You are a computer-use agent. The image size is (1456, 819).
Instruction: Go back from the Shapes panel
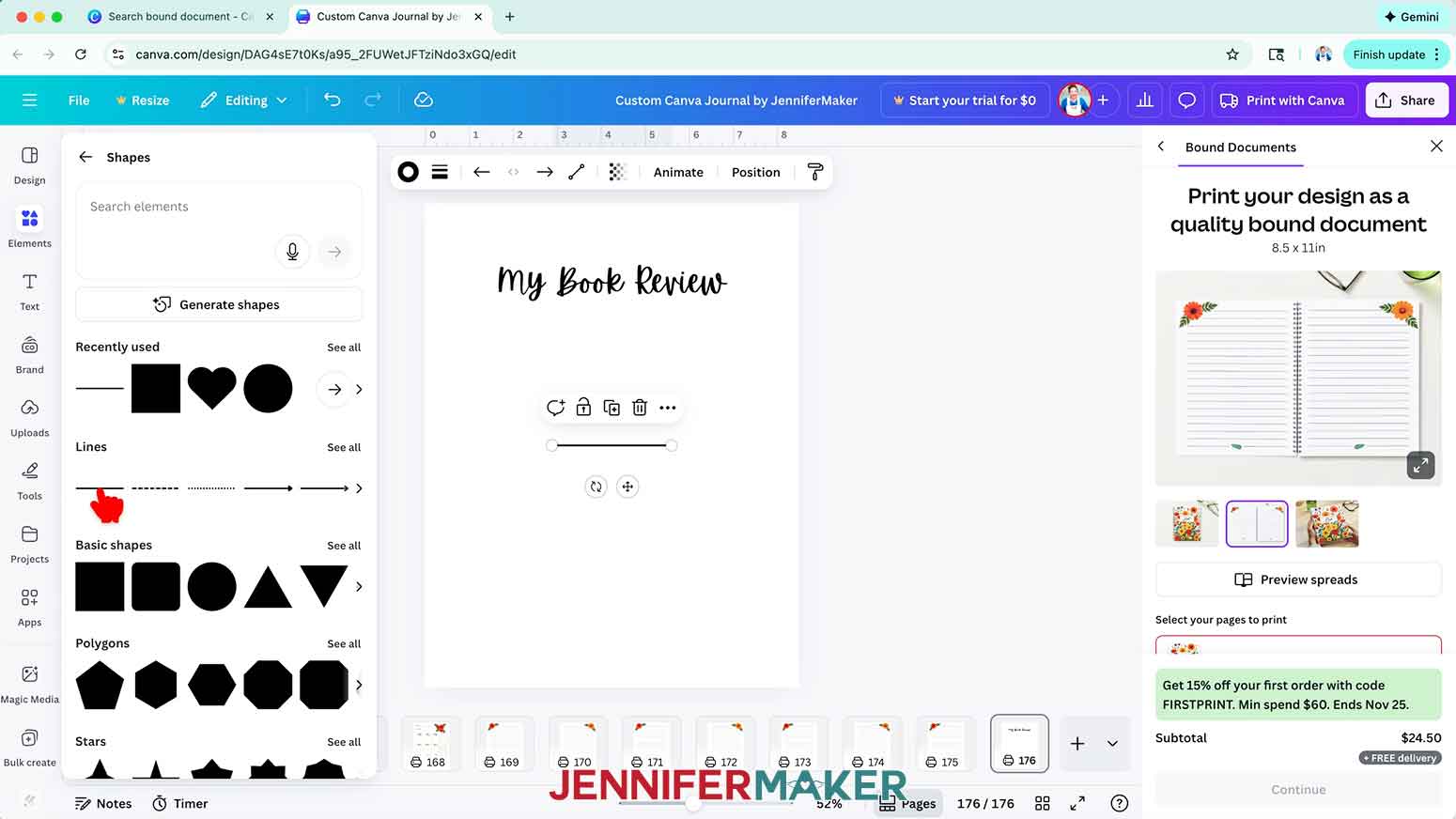pyautogui.click(x=85, y=157)
